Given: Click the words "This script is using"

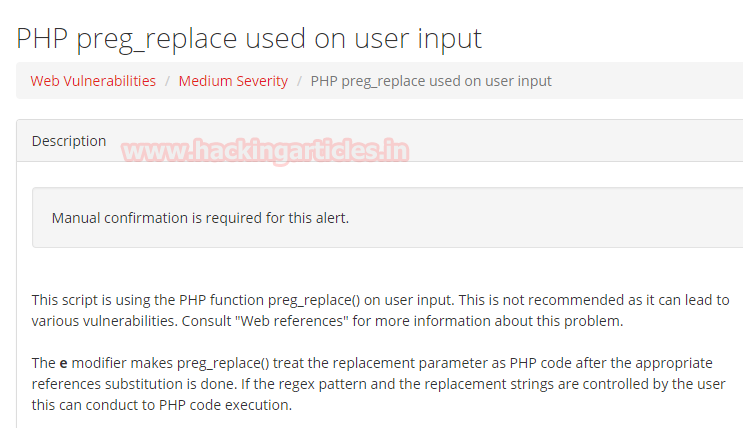Looking at the screenshot, I should click(90, 299).
